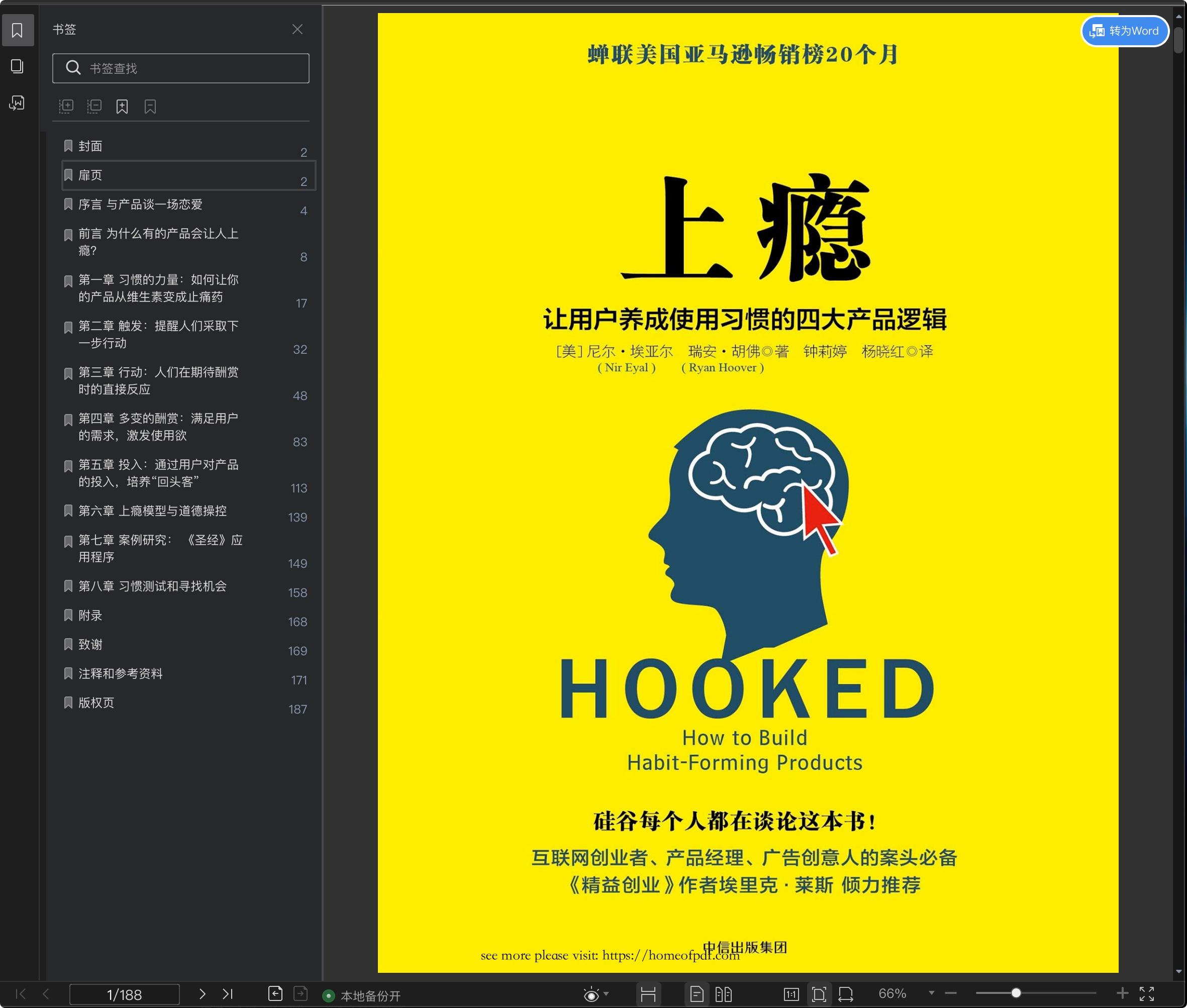Click the scrollbar up arrow
Screen dimensions: 1187x1008
1178,17
